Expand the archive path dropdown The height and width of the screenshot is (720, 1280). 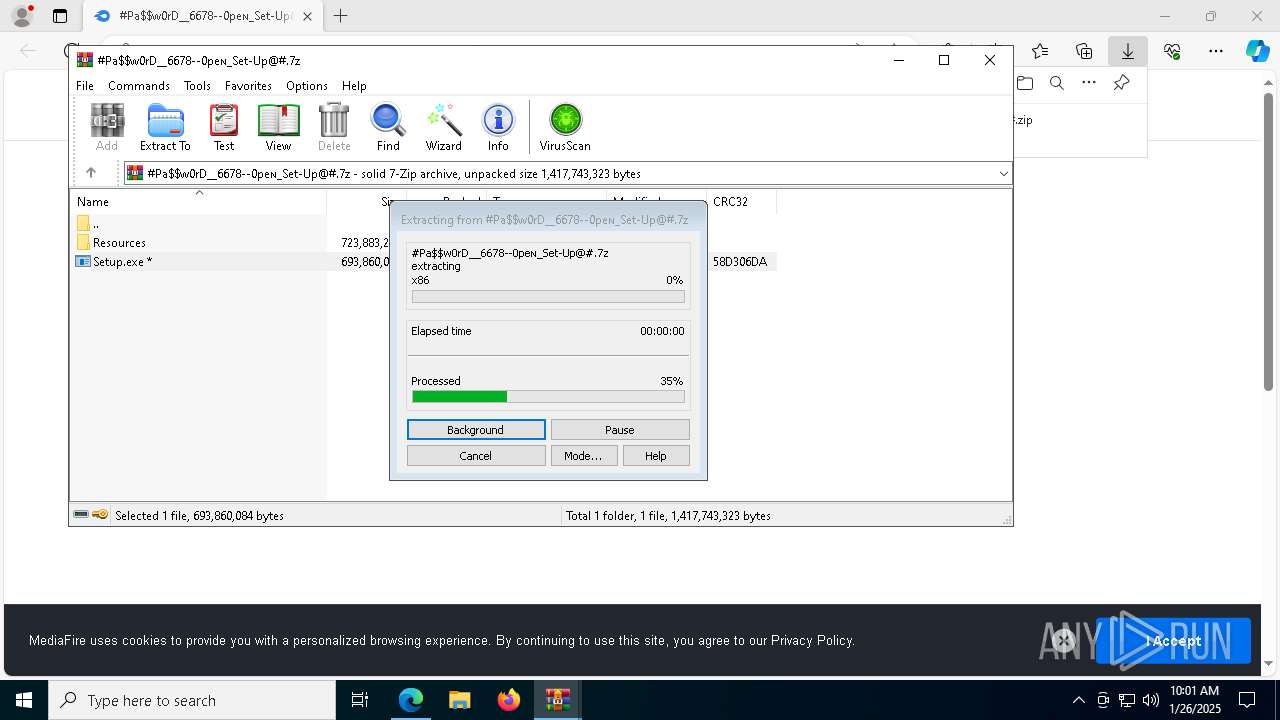(1003, 173)
